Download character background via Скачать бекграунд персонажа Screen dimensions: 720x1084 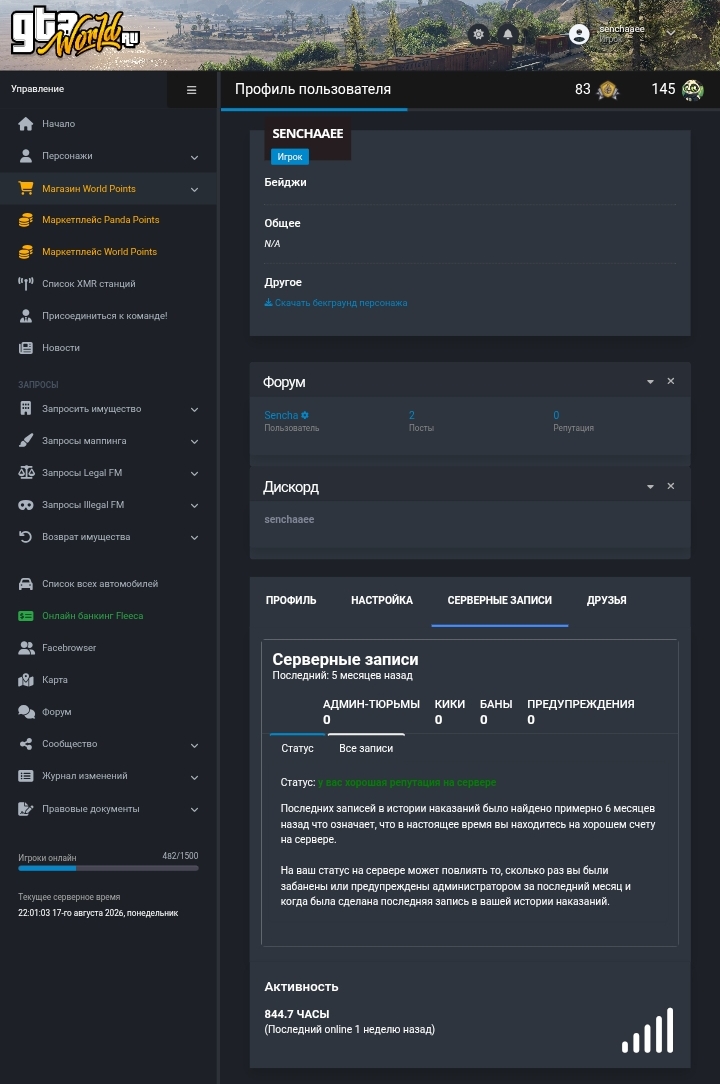coord(335,303)
